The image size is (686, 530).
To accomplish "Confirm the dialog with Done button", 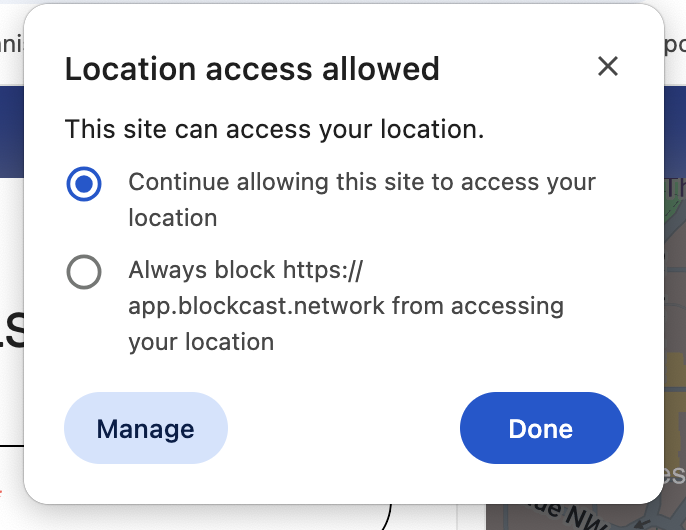I will point(541,428).
